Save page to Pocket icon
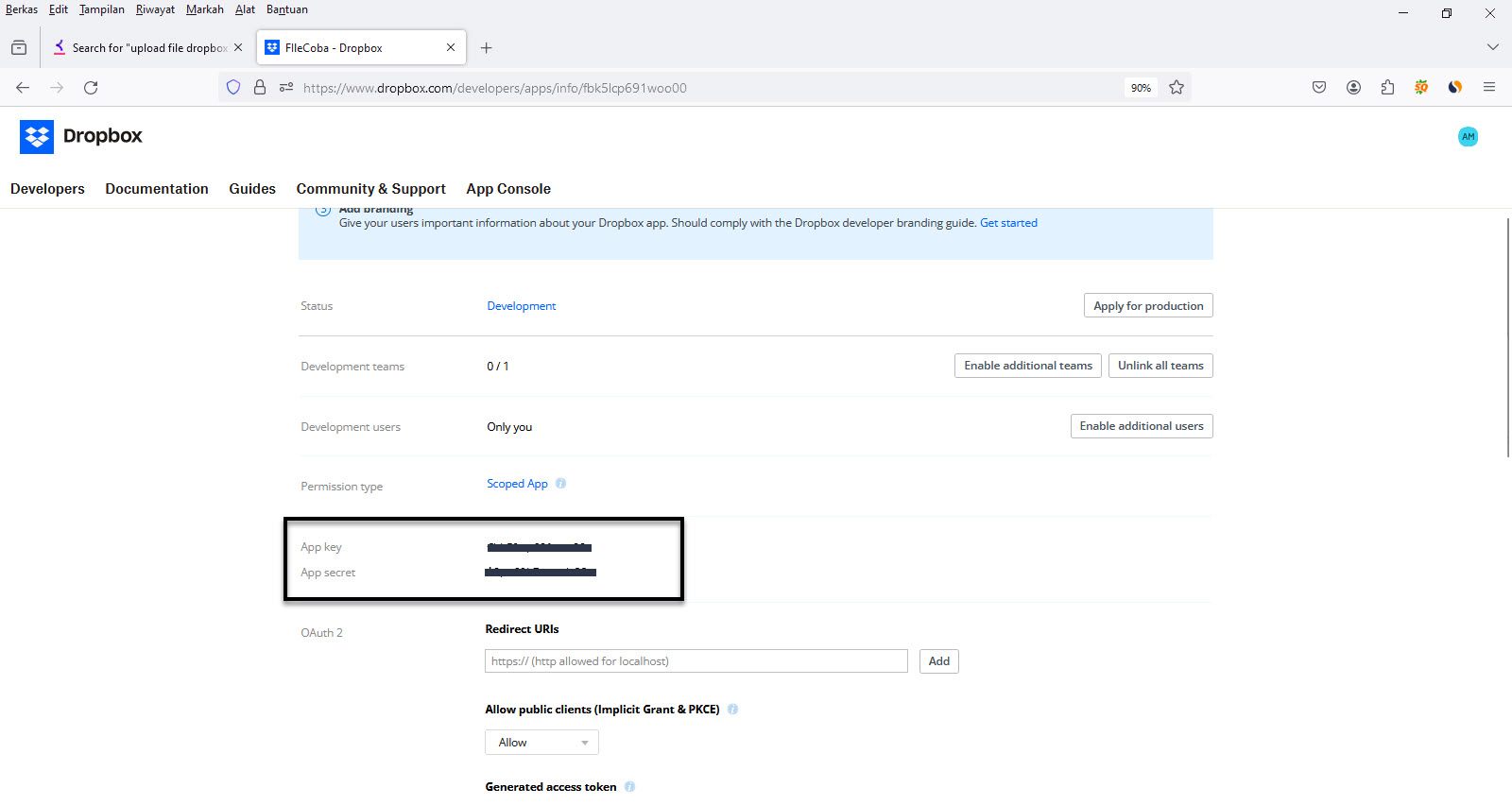This screenshot has width=1512, height=805. coord(1319,88)
